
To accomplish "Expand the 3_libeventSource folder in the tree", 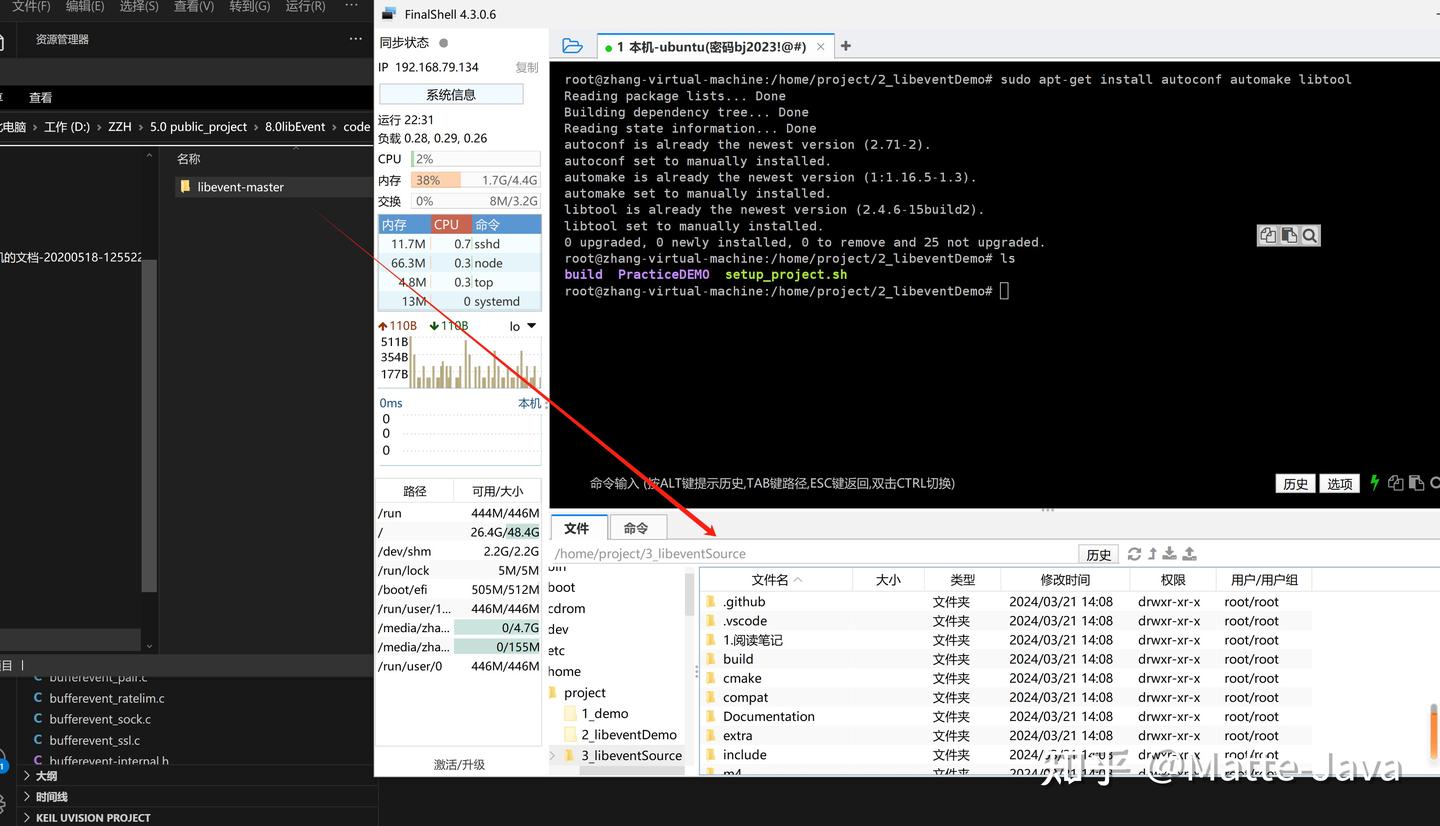I will click(x=552, y=755).
